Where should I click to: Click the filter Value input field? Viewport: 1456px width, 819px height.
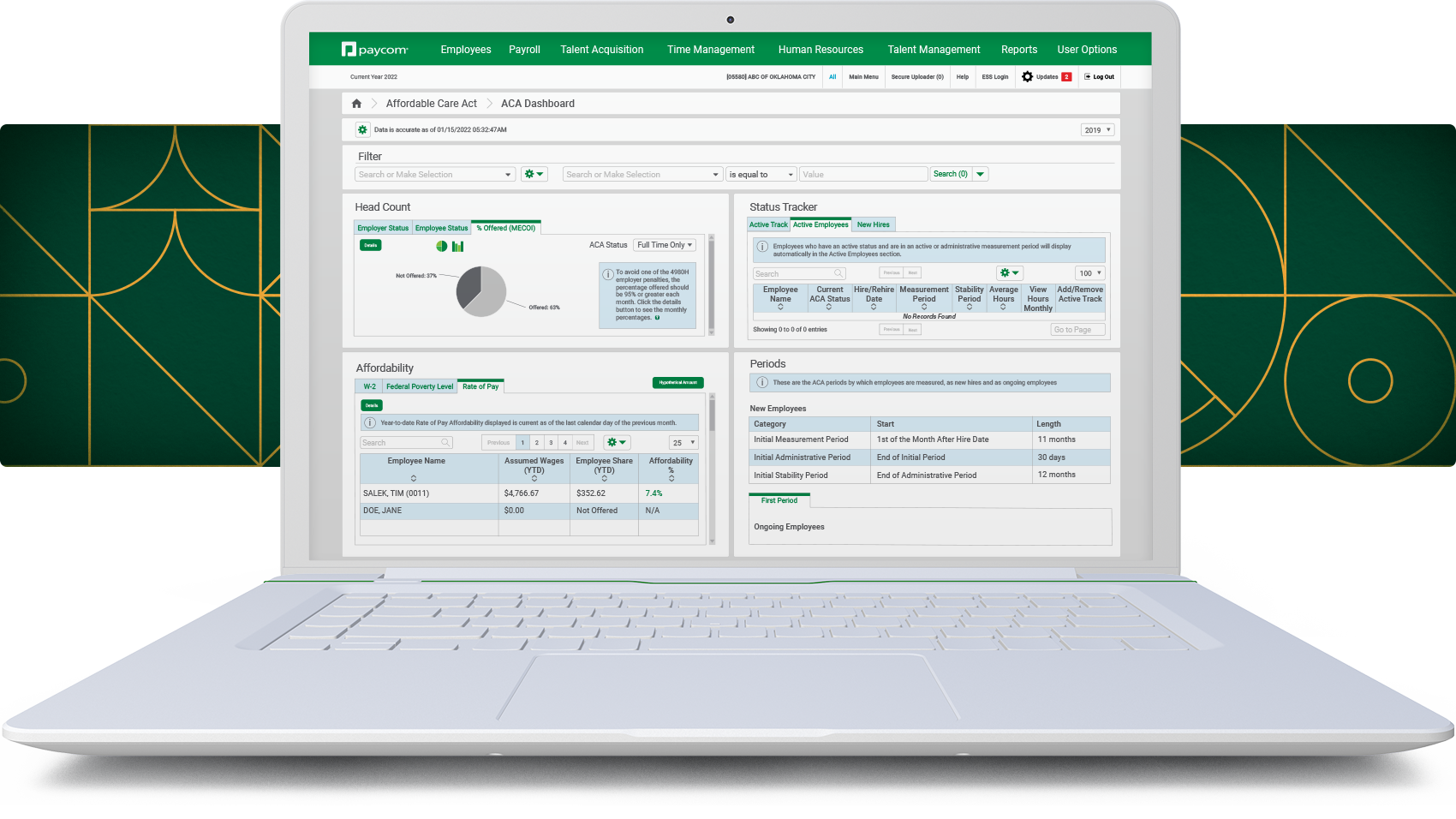tap(863, 175)
